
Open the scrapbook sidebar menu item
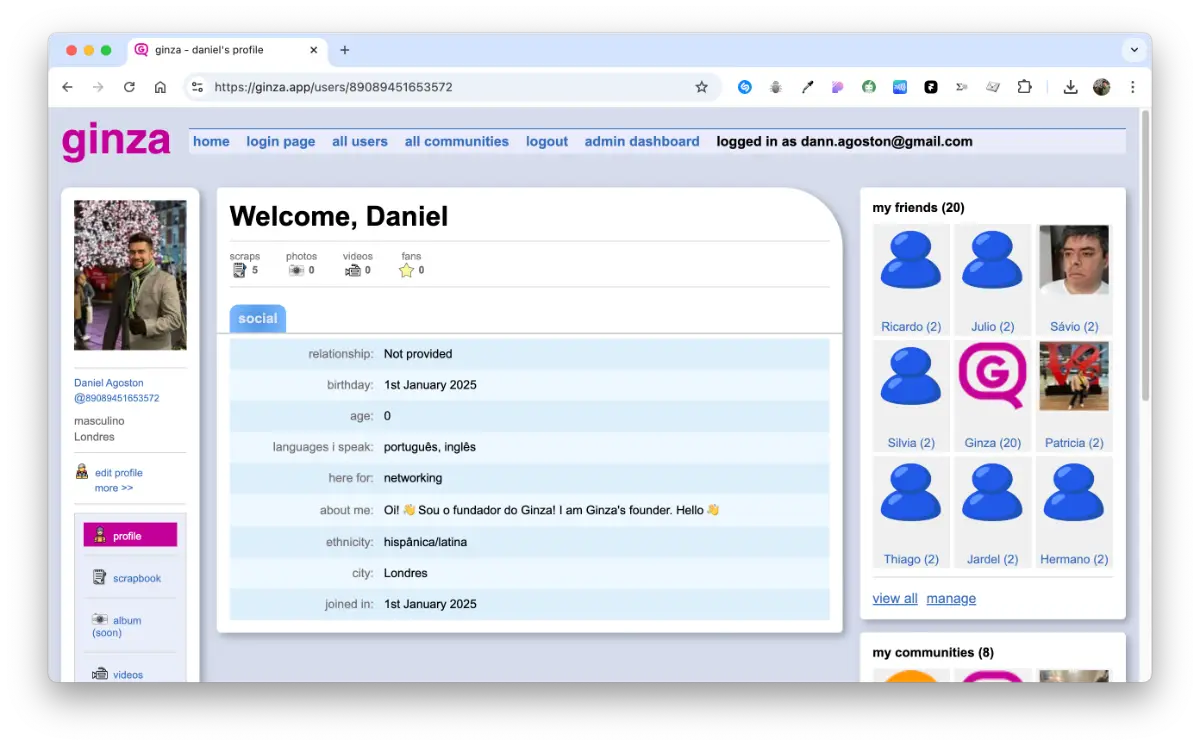[x=136, y=578]
